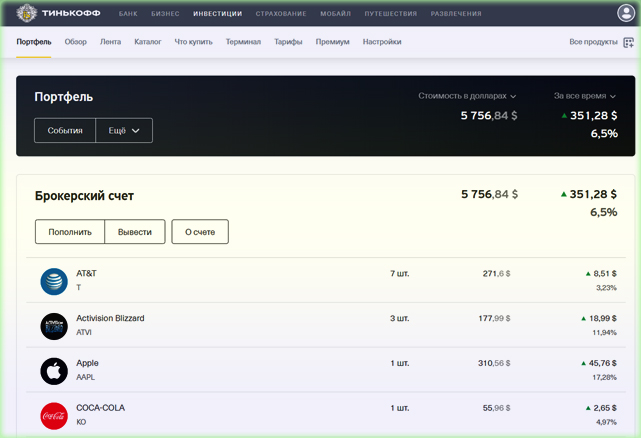Open the За все время dropdown
The height and width of the screenshot is (438, 641).
pos(585,96)
